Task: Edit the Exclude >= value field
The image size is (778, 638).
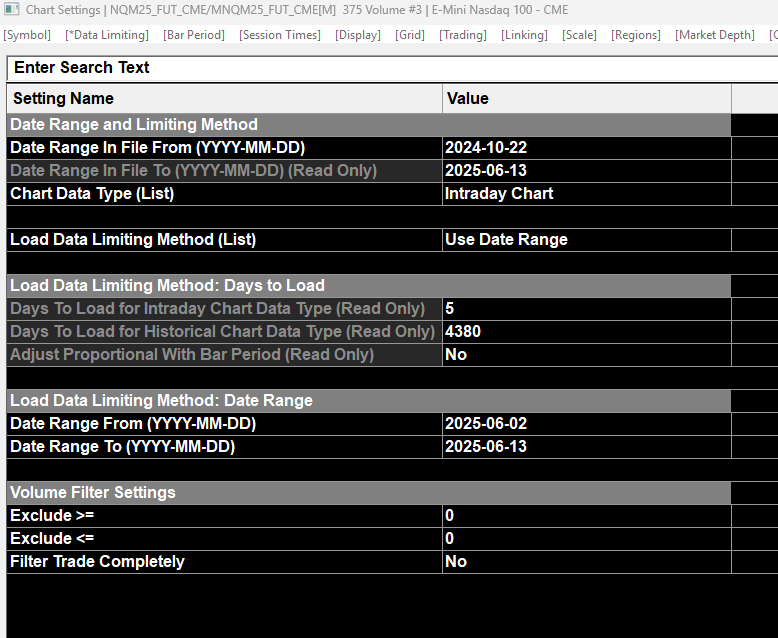Action: [x=586, y=515]
